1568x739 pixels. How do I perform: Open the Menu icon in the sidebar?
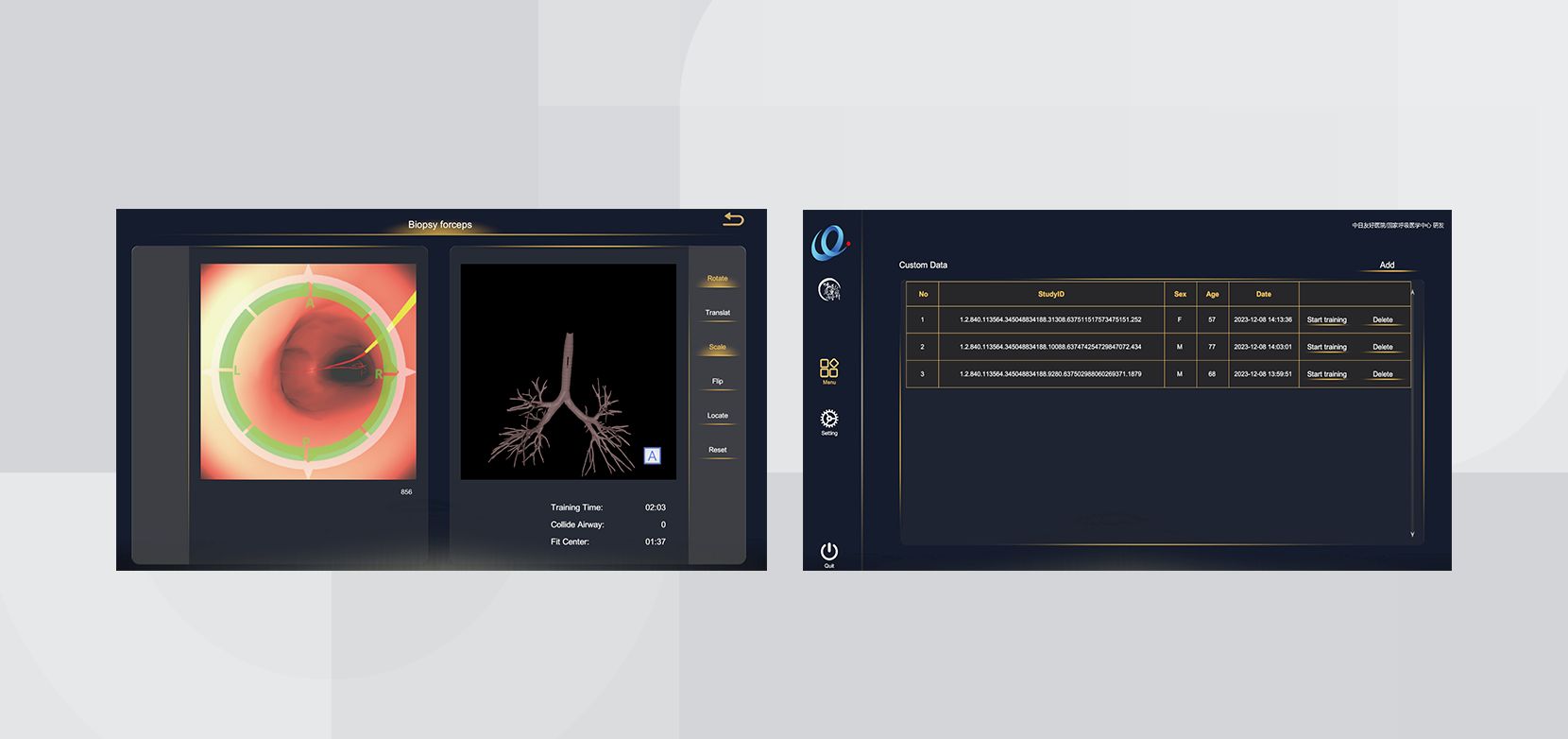[x=828, y=370]
